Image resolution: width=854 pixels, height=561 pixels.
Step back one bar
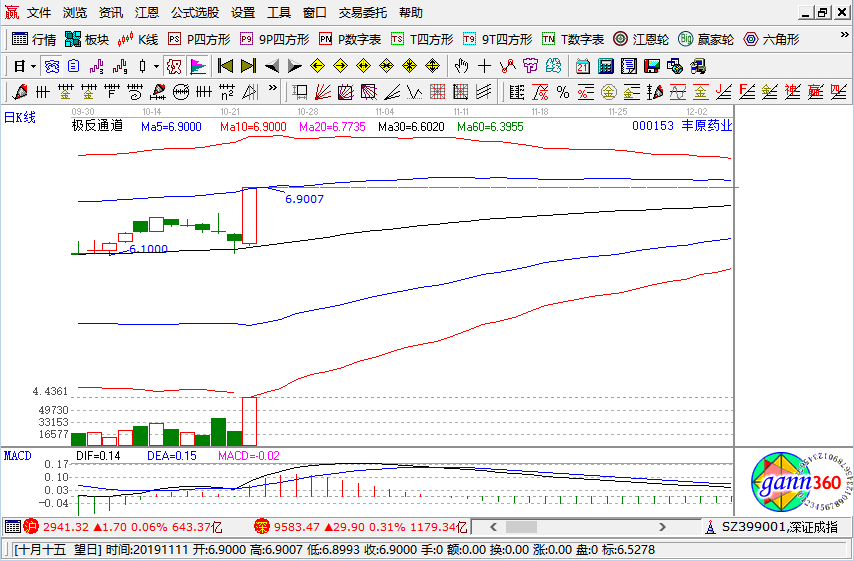click(271, 66)
